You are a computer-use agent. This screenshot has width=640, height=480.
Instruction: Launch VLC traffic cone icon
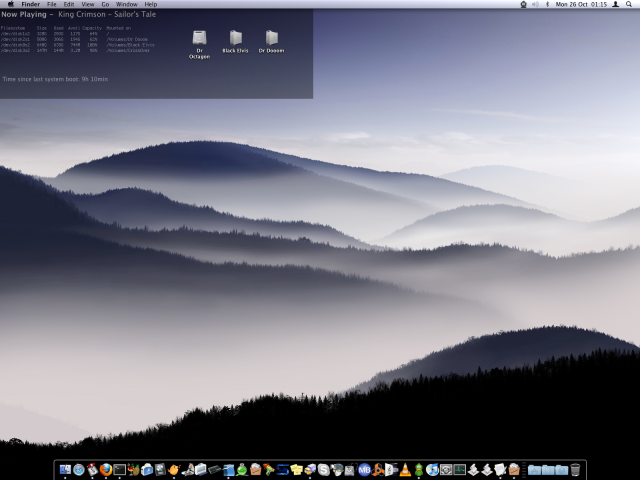[405, 470]
